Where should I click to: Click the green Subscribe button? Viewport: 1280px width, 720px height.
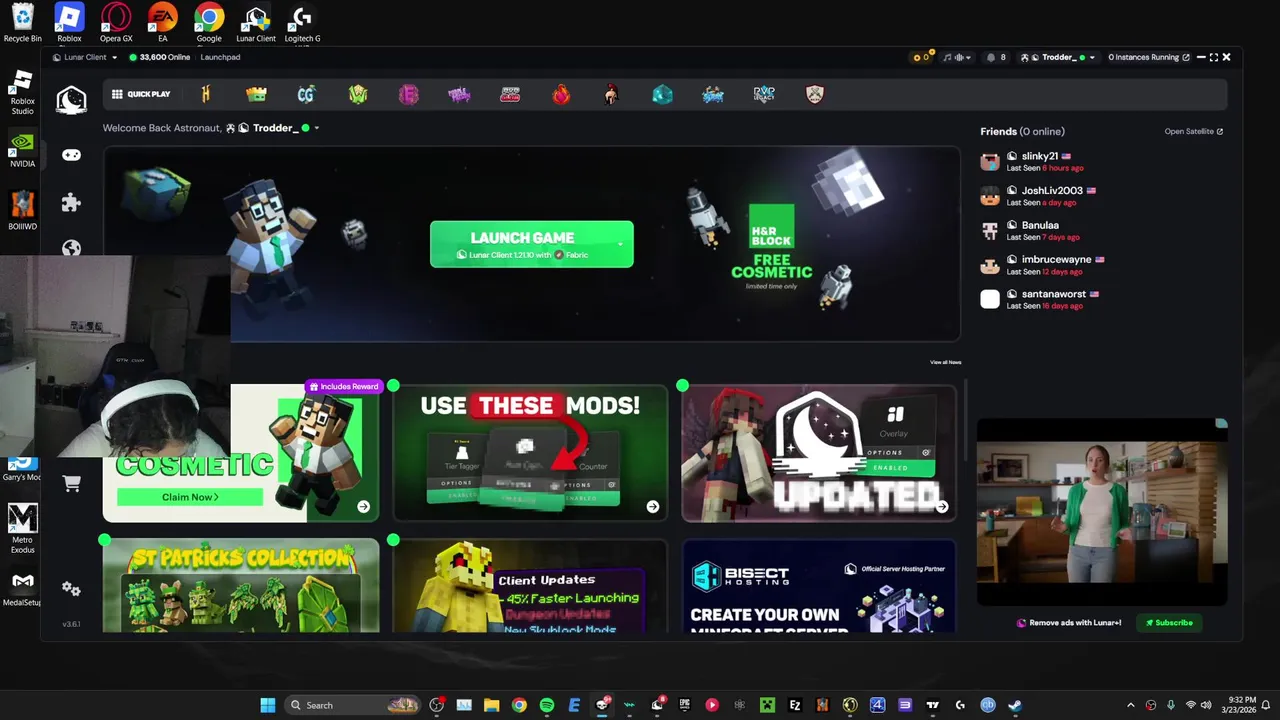click(x=1169, y=622)
